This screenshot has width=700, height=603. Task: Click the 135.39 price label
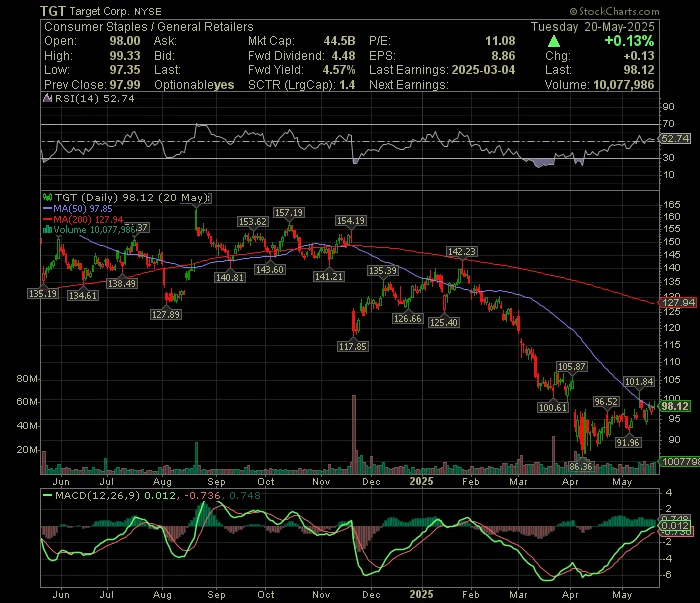click(x=383, y=271)
